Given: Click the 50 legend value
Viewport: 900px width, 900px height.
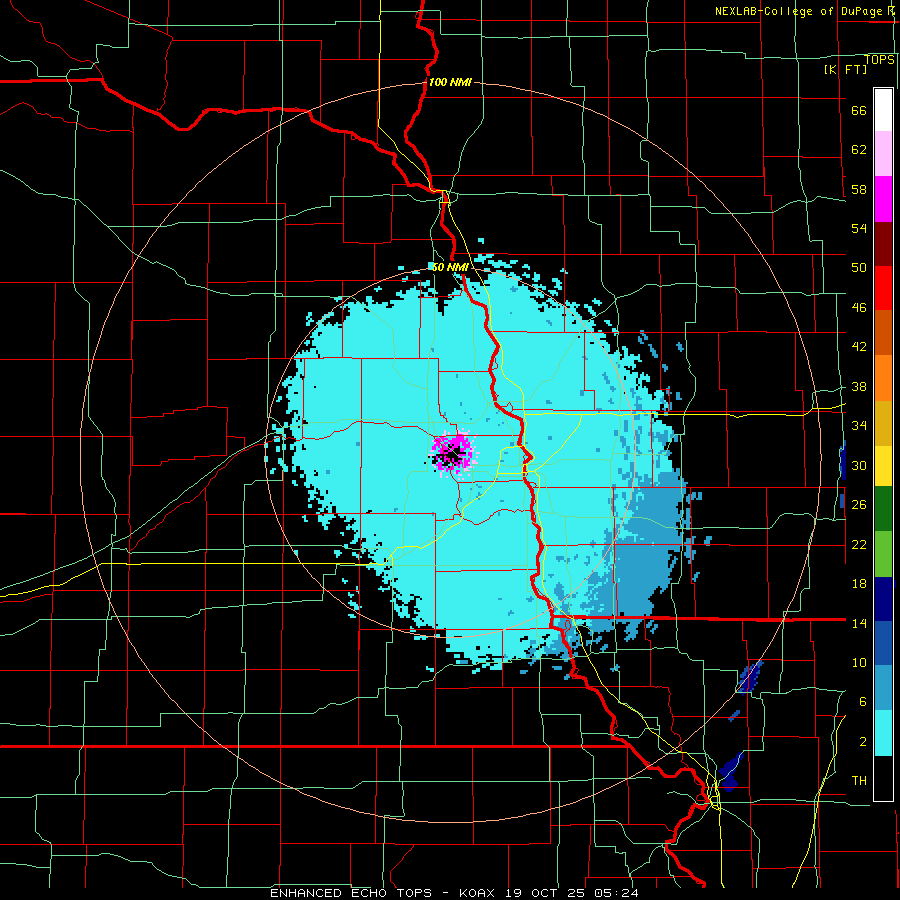Looking at the screenshot, I should pos(859,268).
